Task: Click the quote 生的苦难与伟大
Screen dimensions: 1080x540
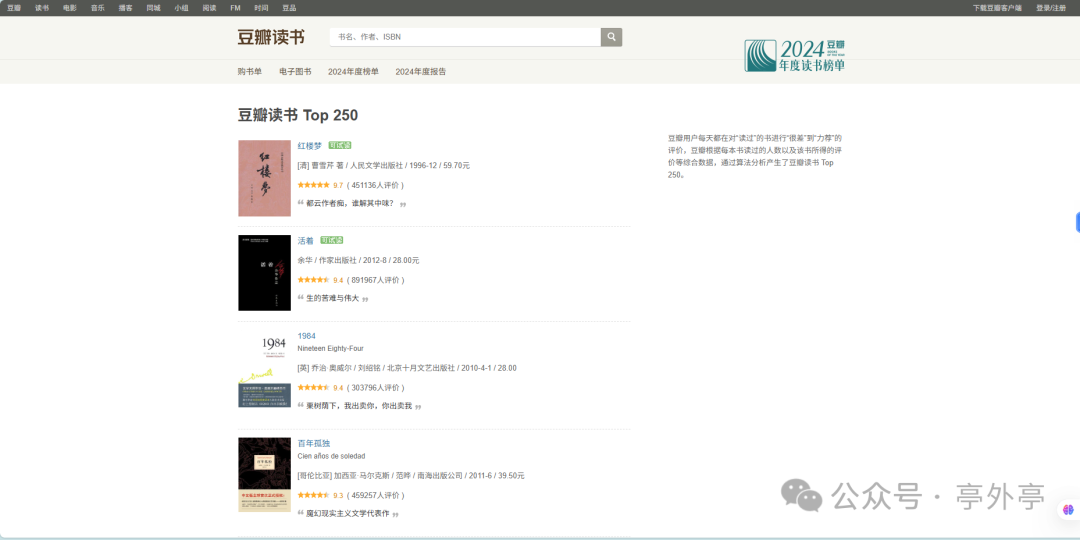Action: 333,298
